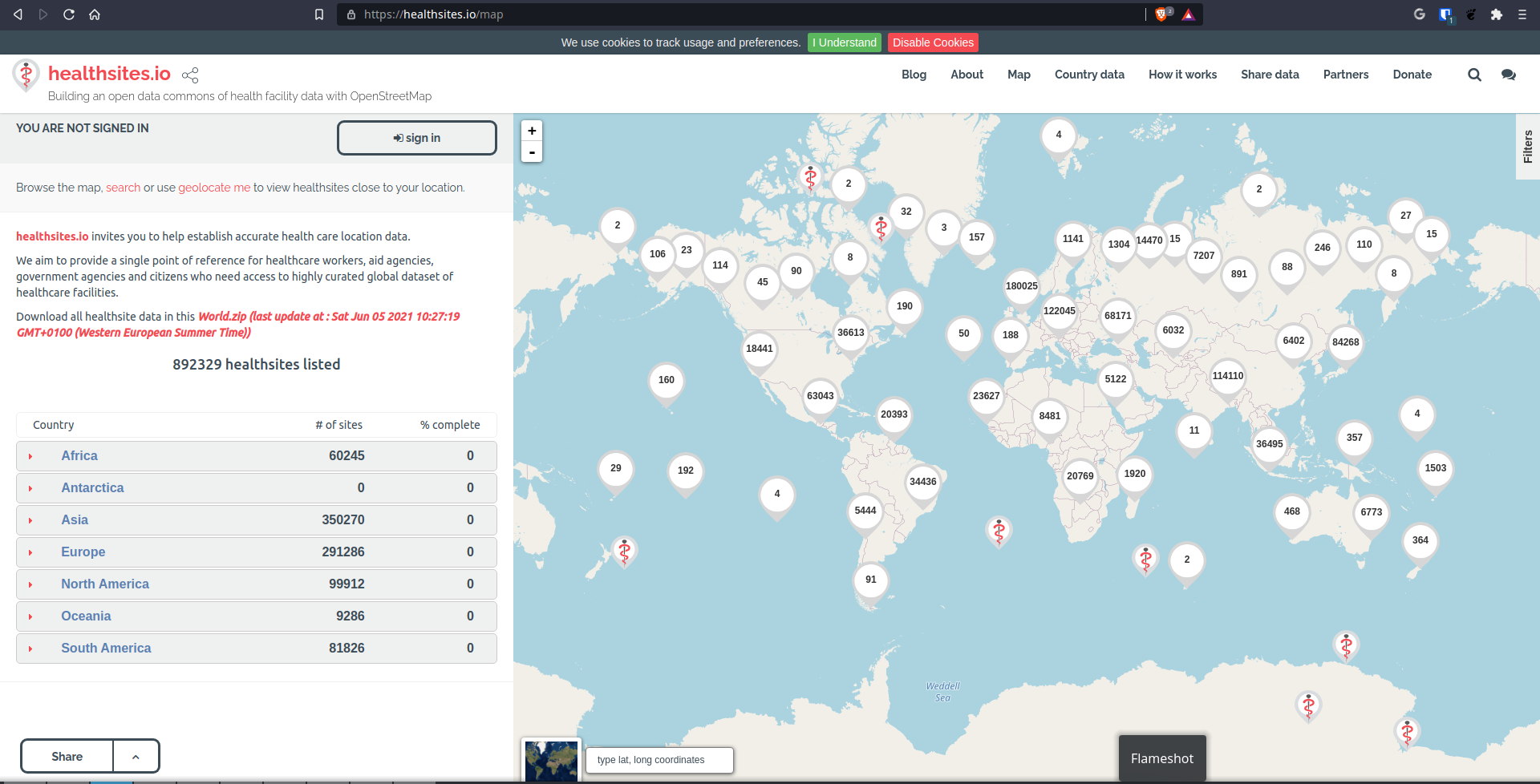Click the sign in button
The width and height of the screenshot is (1540, 784).
pos(416,138)
